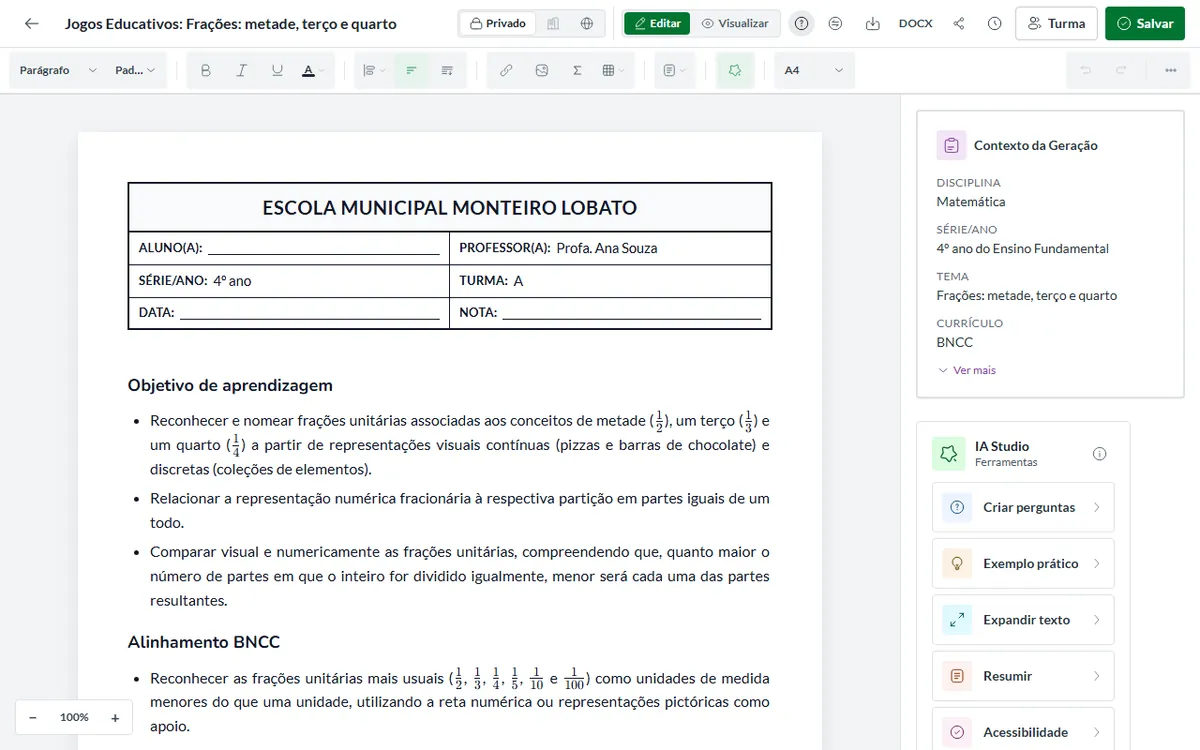The width and height of the screenshot is (1200, 750).
Task: Click the redo arrow
Action: click(x=1121, y=70)
